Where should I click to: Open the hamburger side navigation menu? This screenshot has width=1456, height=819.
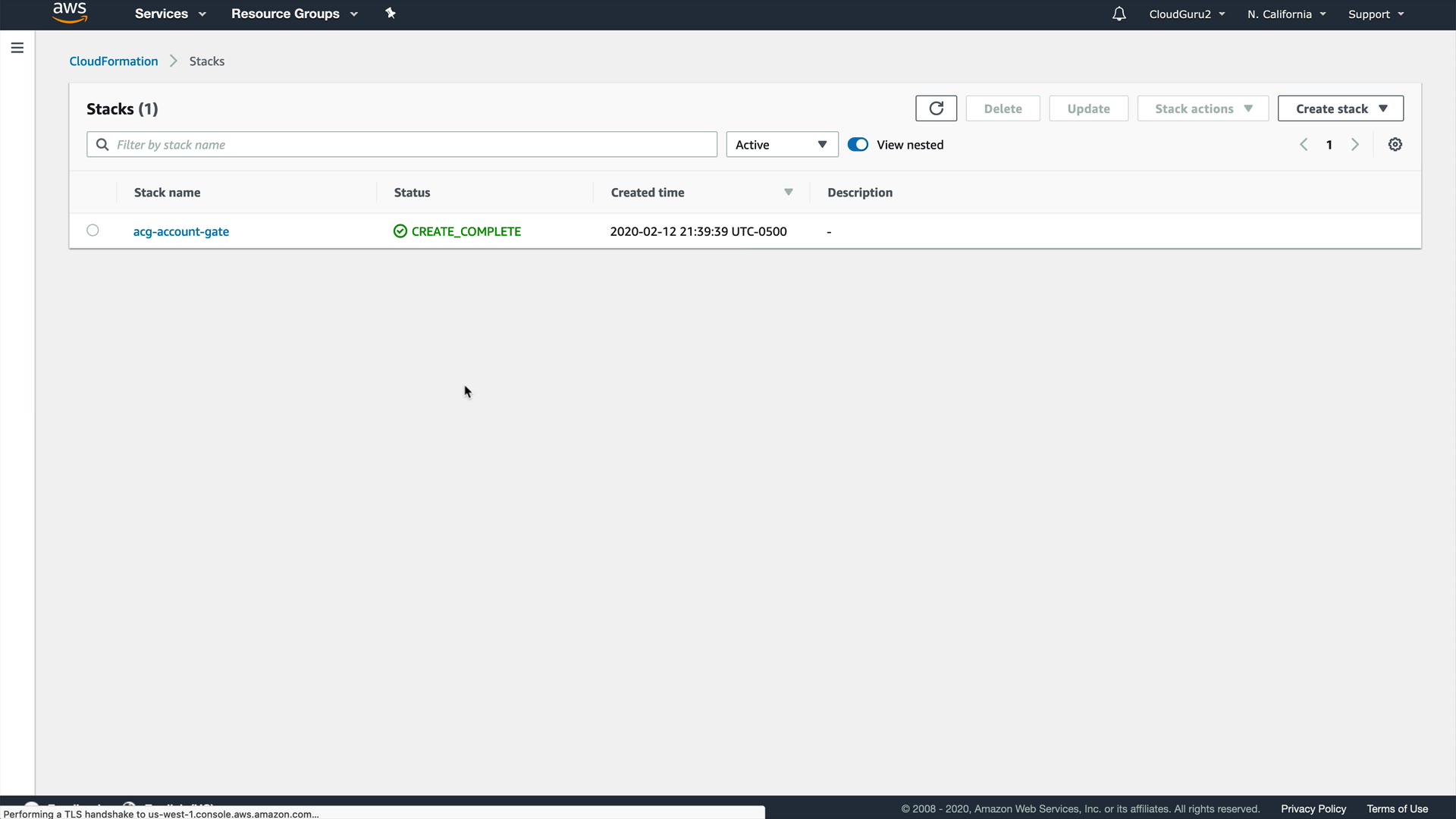point(17,48)
